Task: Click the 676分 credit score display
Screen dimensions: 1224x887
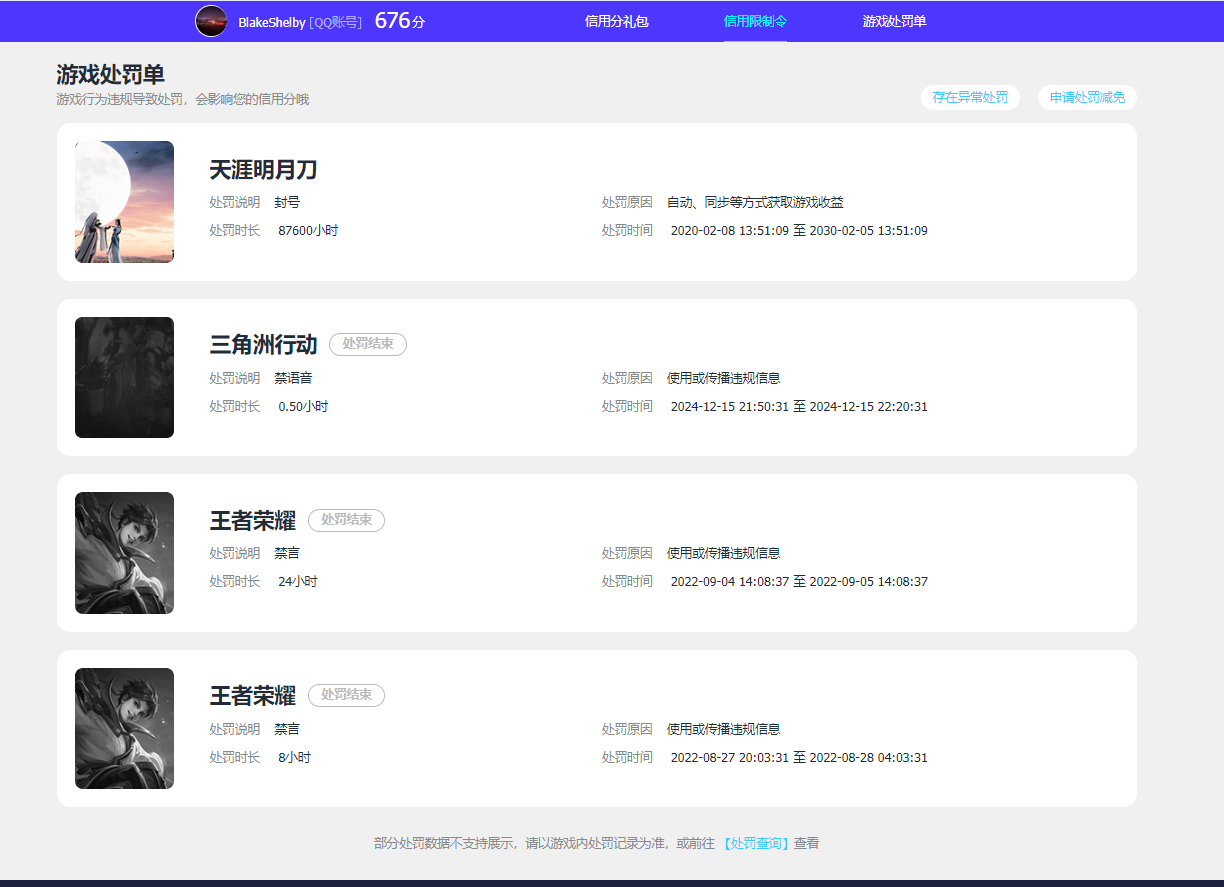Action: coord(398,19)
